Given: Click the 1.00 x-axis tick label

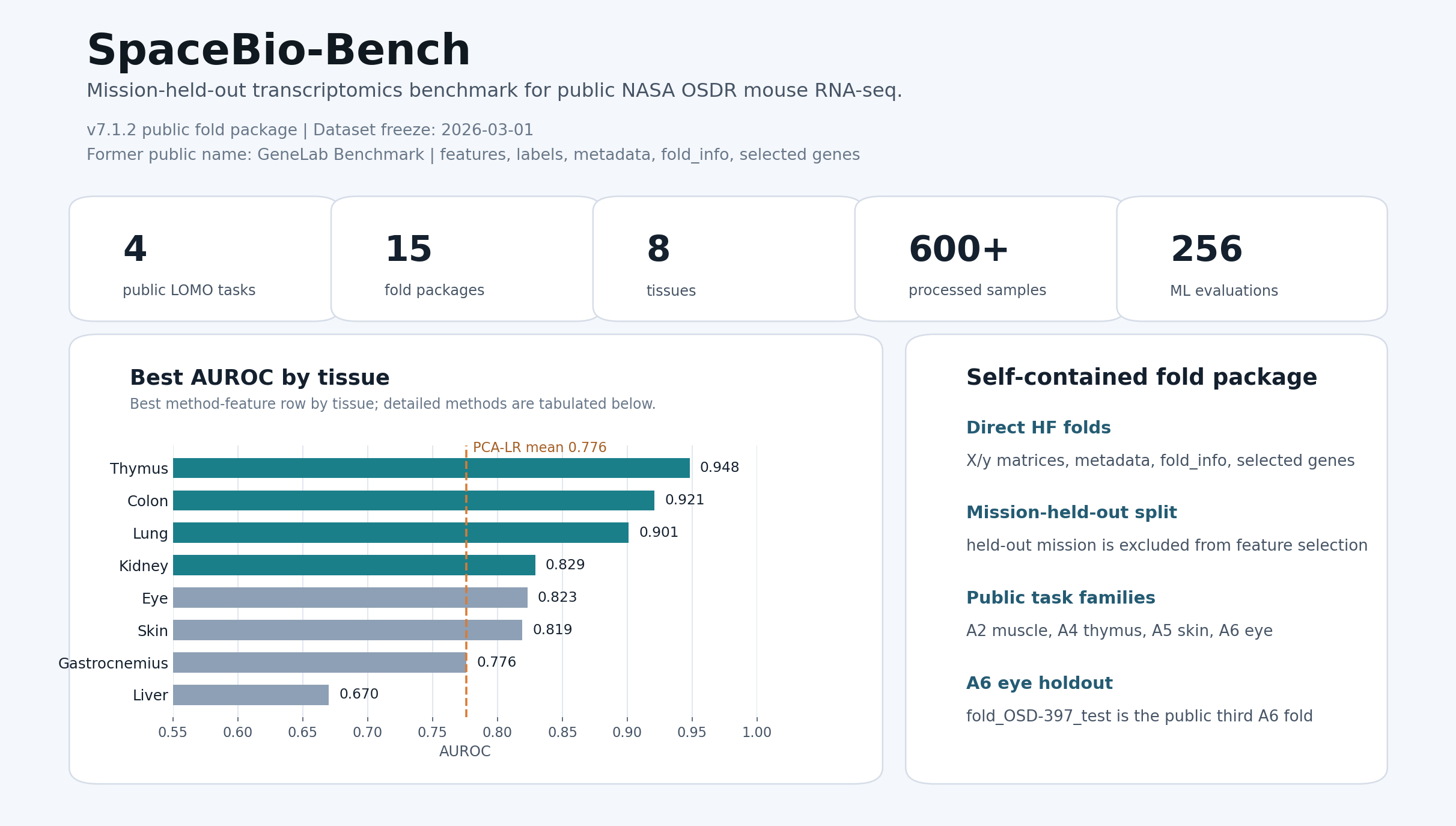Looking at the screenshot, I should point(757,732).
